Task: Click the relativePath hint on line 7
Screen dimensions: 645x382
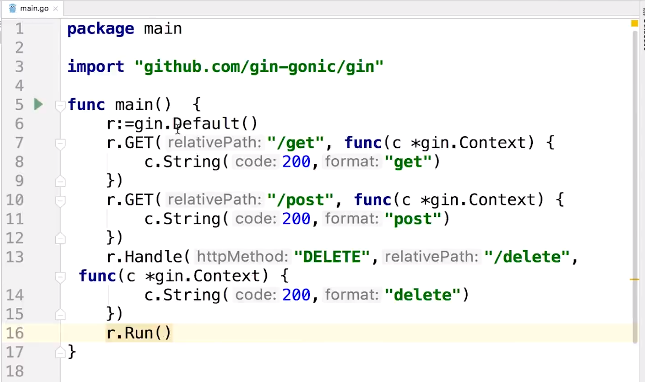Action: 214,142
